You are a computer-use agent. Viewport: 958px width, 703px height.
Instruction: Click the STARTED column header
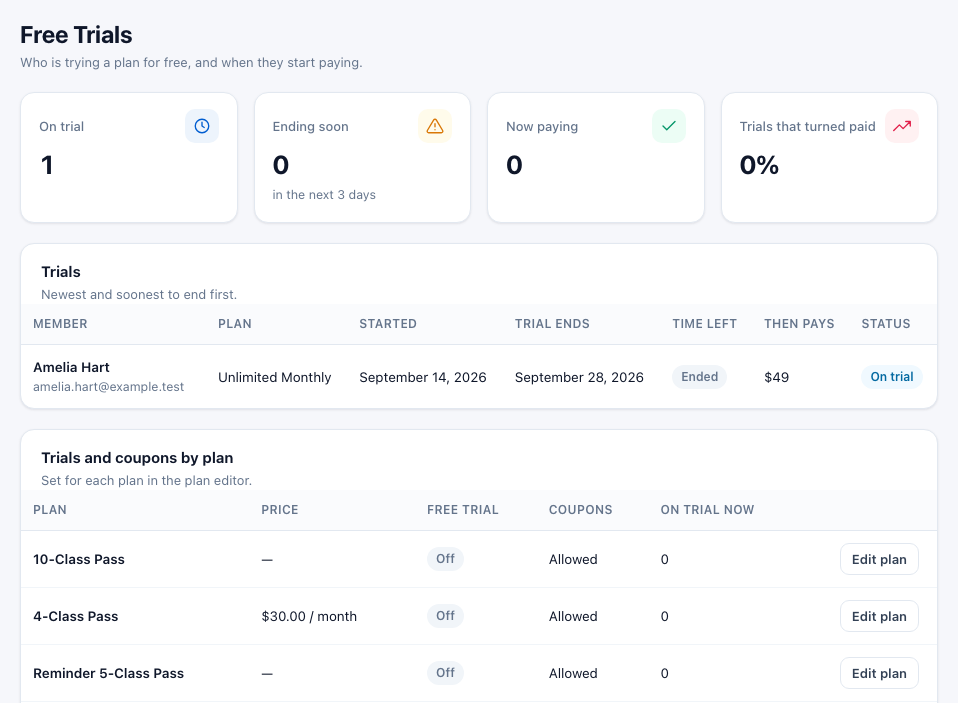click(387, 324)
